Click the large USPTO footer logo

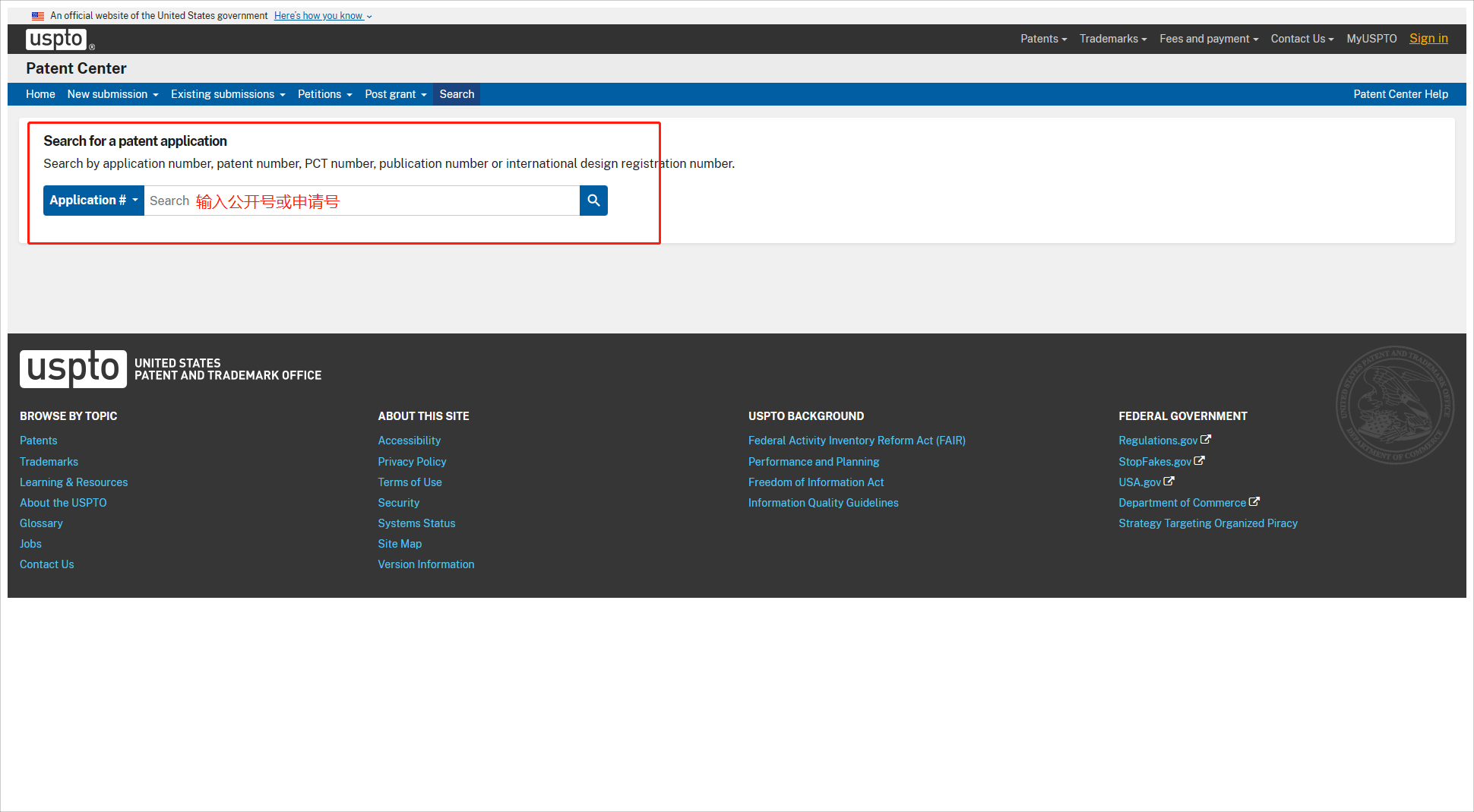pos(73,369)
